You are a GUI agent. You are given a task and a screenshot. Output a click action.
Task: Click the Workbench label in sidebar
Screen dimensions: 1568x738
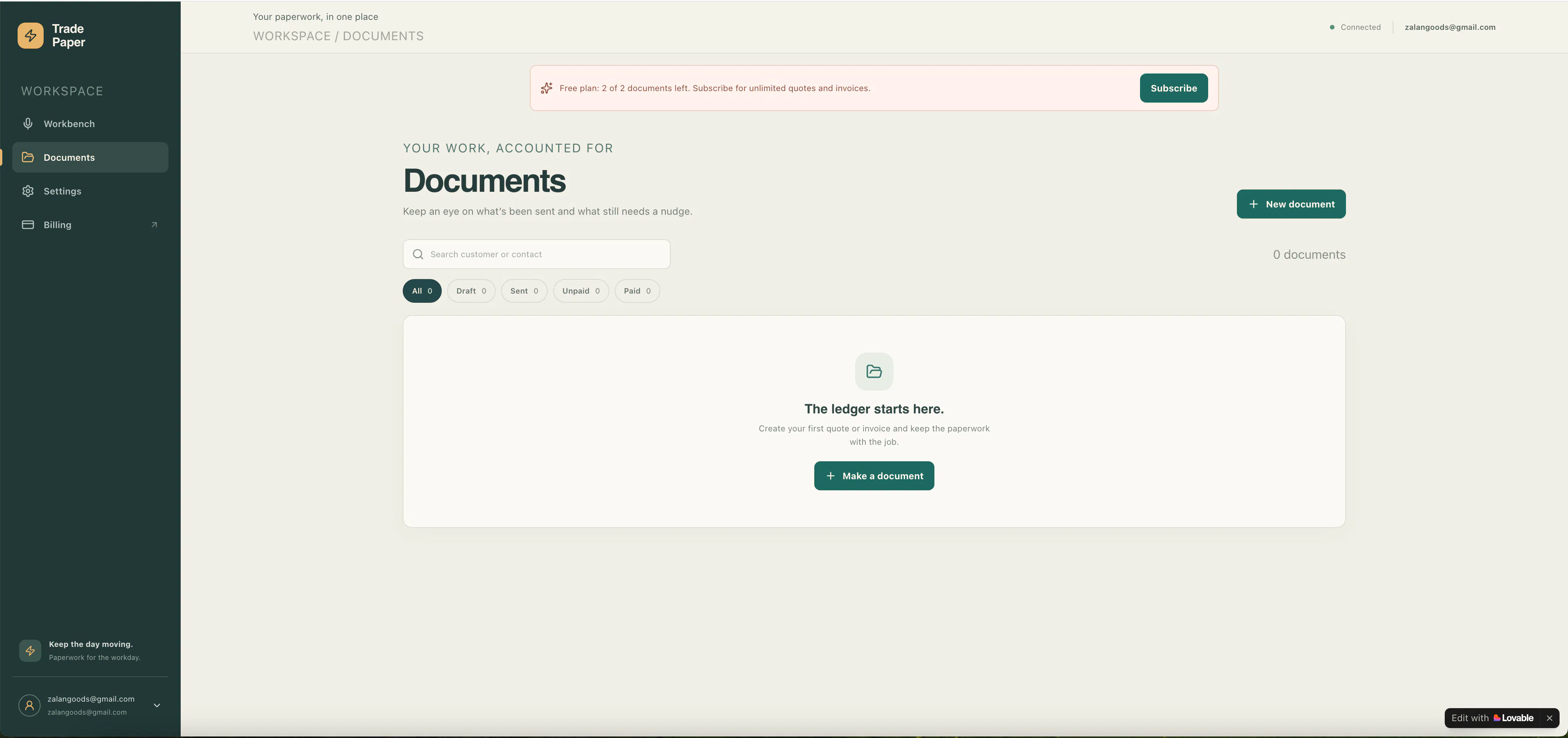click(x=69, y=124)
